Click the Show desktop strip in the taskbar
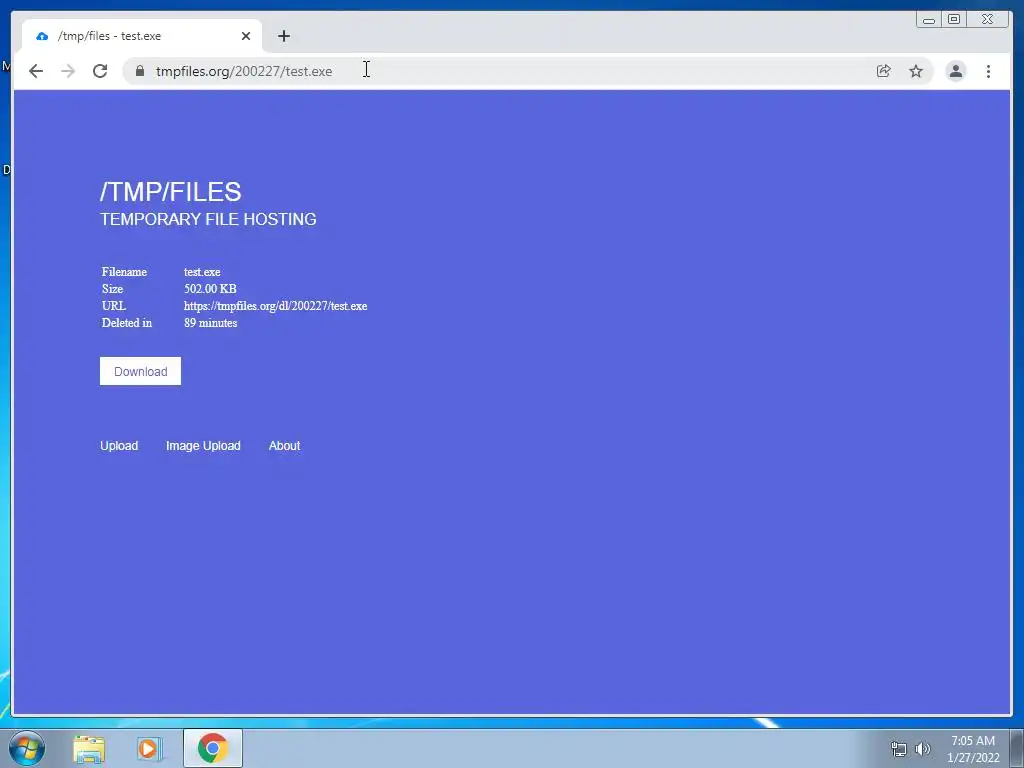This screenshot has width=1024, height=768. [1017, 748]
